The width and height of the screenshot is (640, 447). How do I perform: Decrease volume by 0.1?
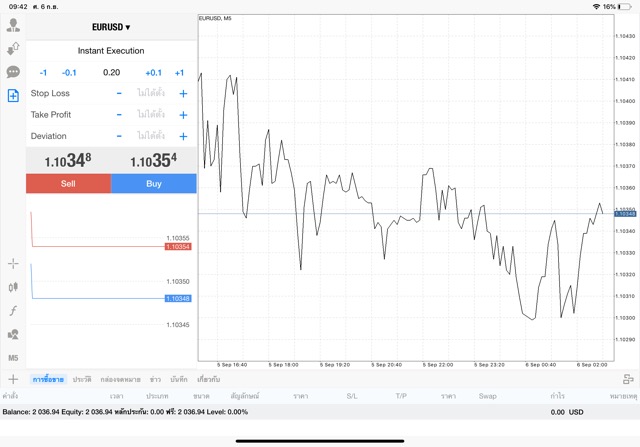pos(69,72)
